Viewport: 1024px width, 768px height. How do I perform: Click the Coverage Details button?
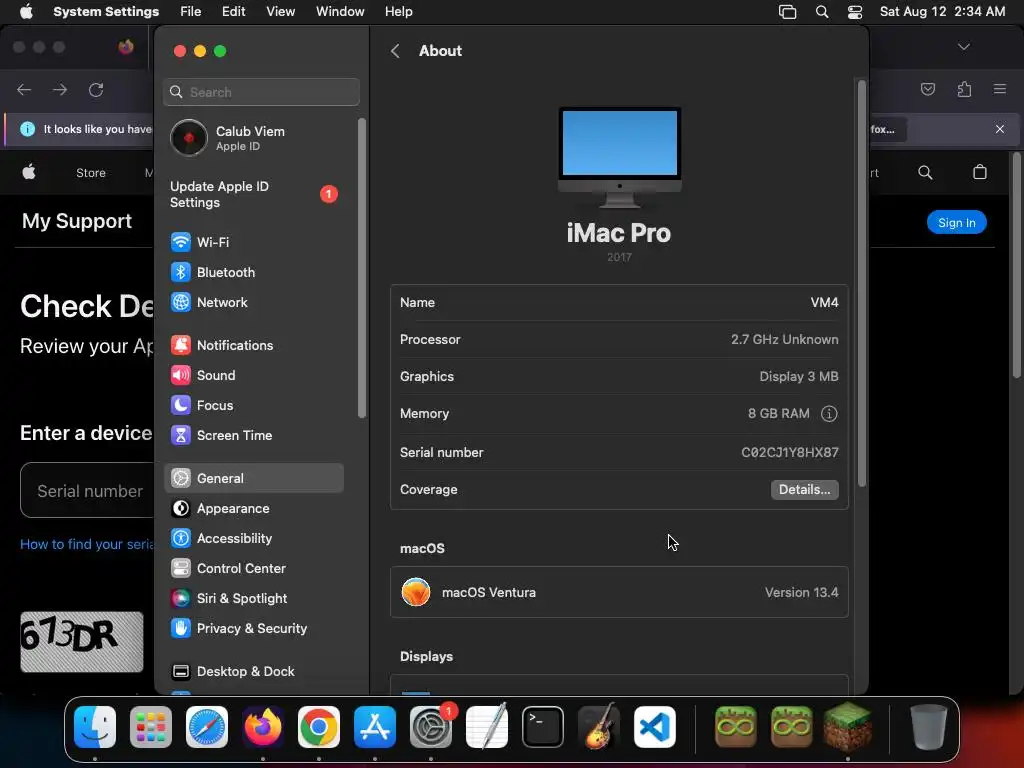[805, 489]
